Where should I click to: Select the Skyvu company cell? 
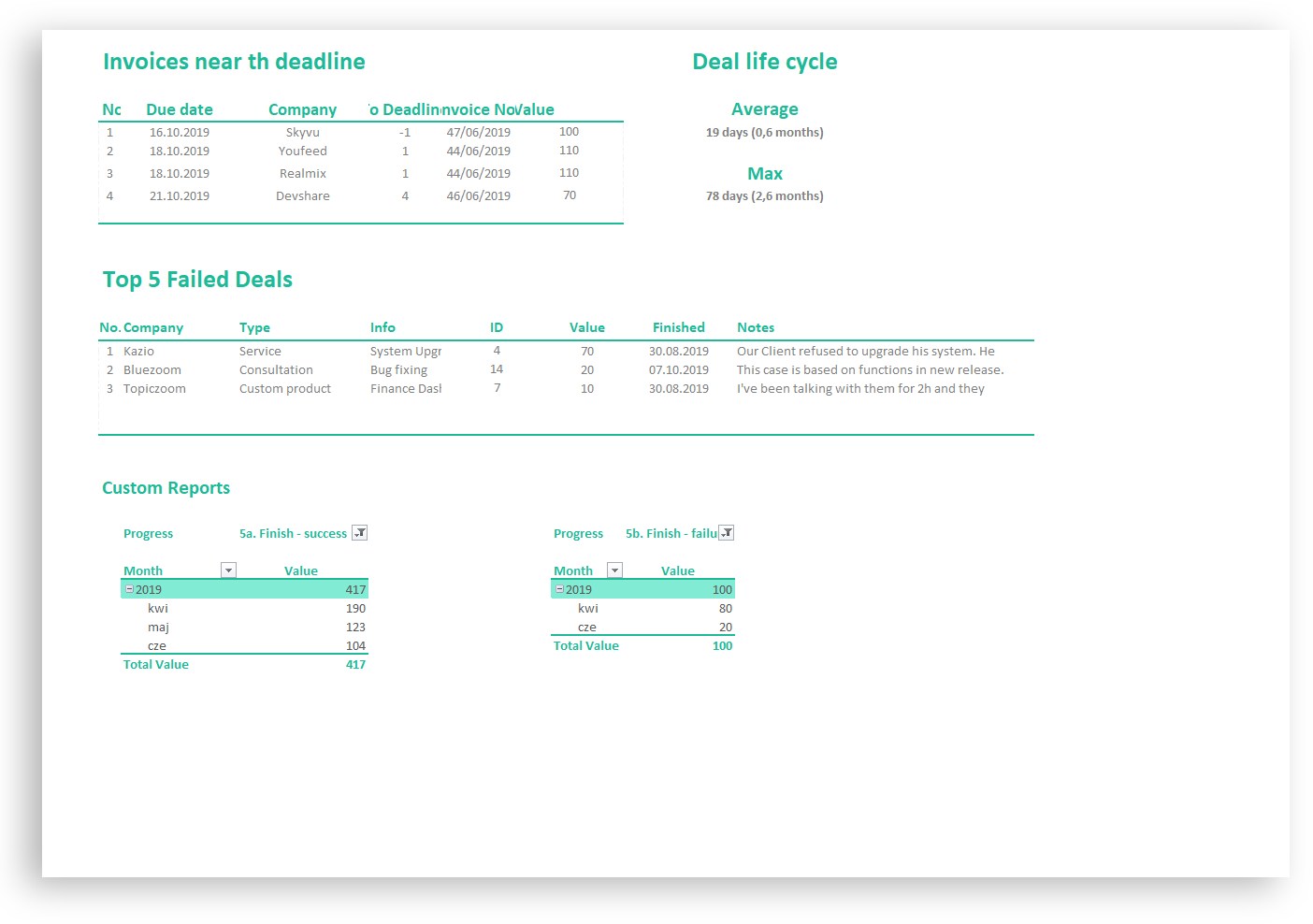point(302,132)
